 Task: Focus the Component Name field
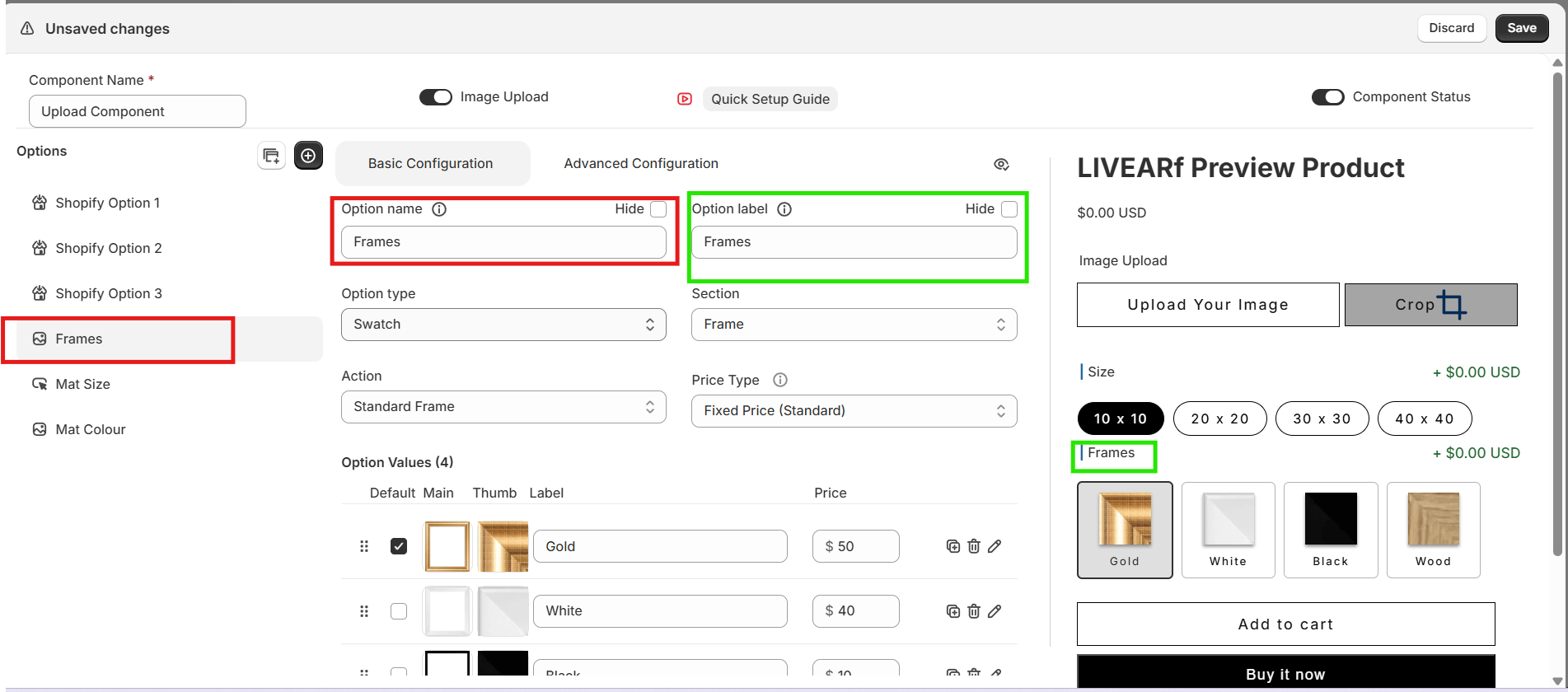[138, 111]
